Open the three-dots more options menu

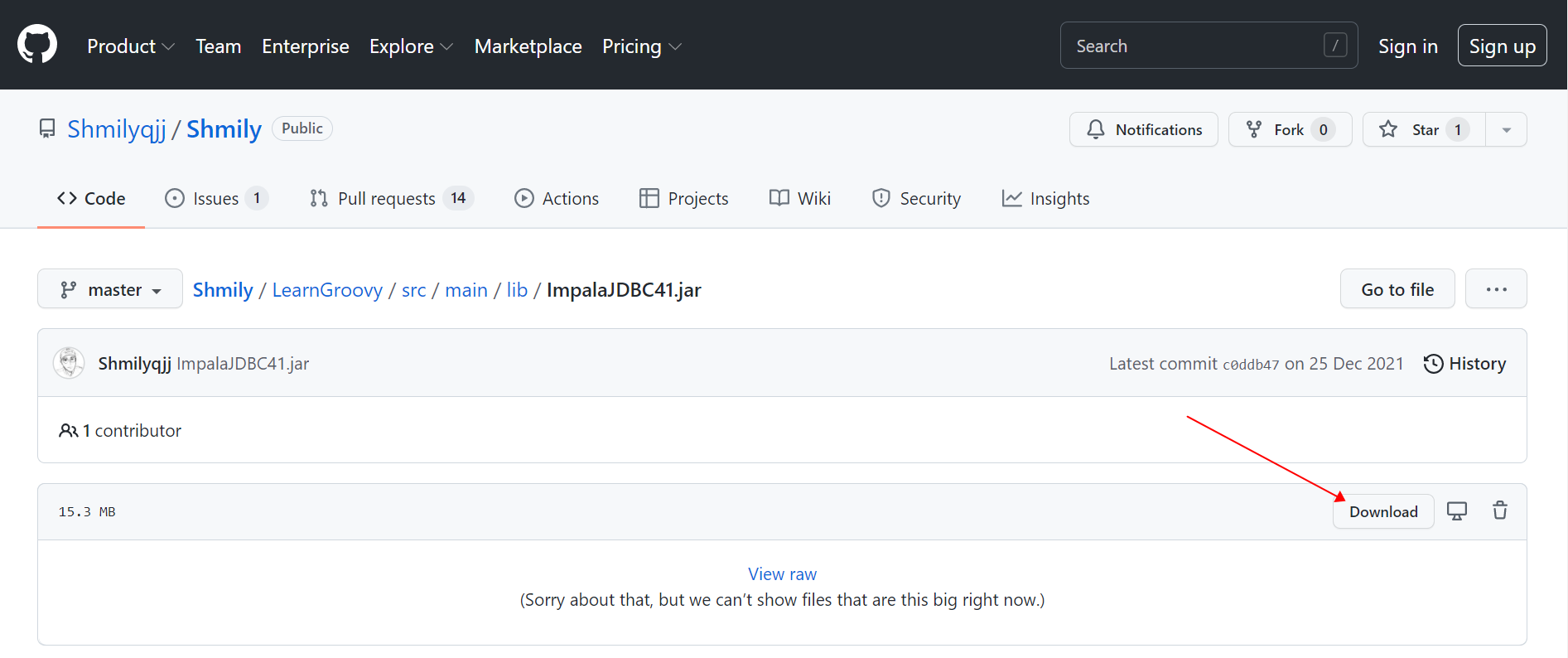(x=1496, y=289)
